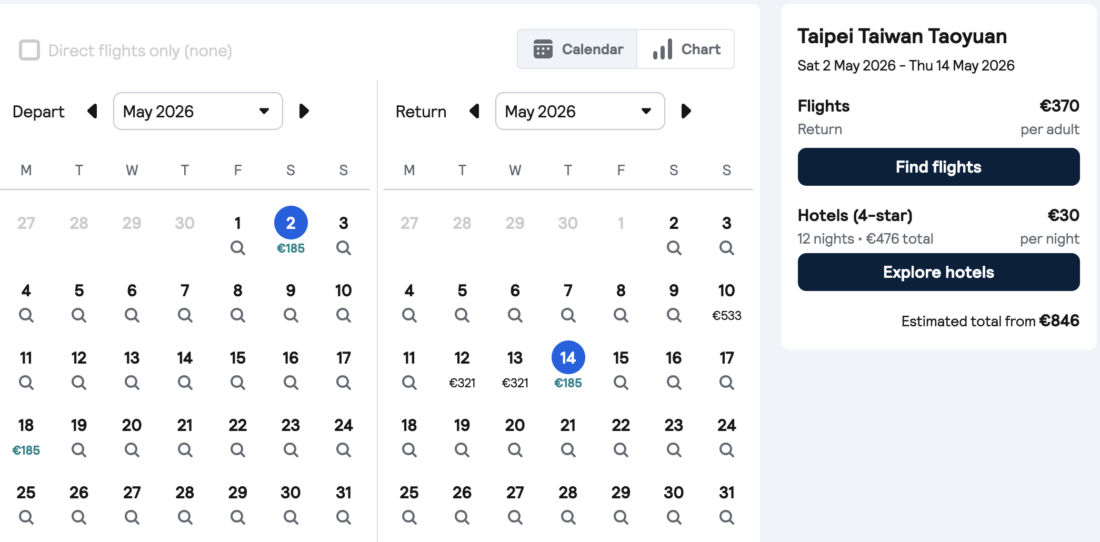Image resolution: width=1100 pixels, height=542 pixels.
Task: Click selected return date 14 May
Action: [568, 358]
